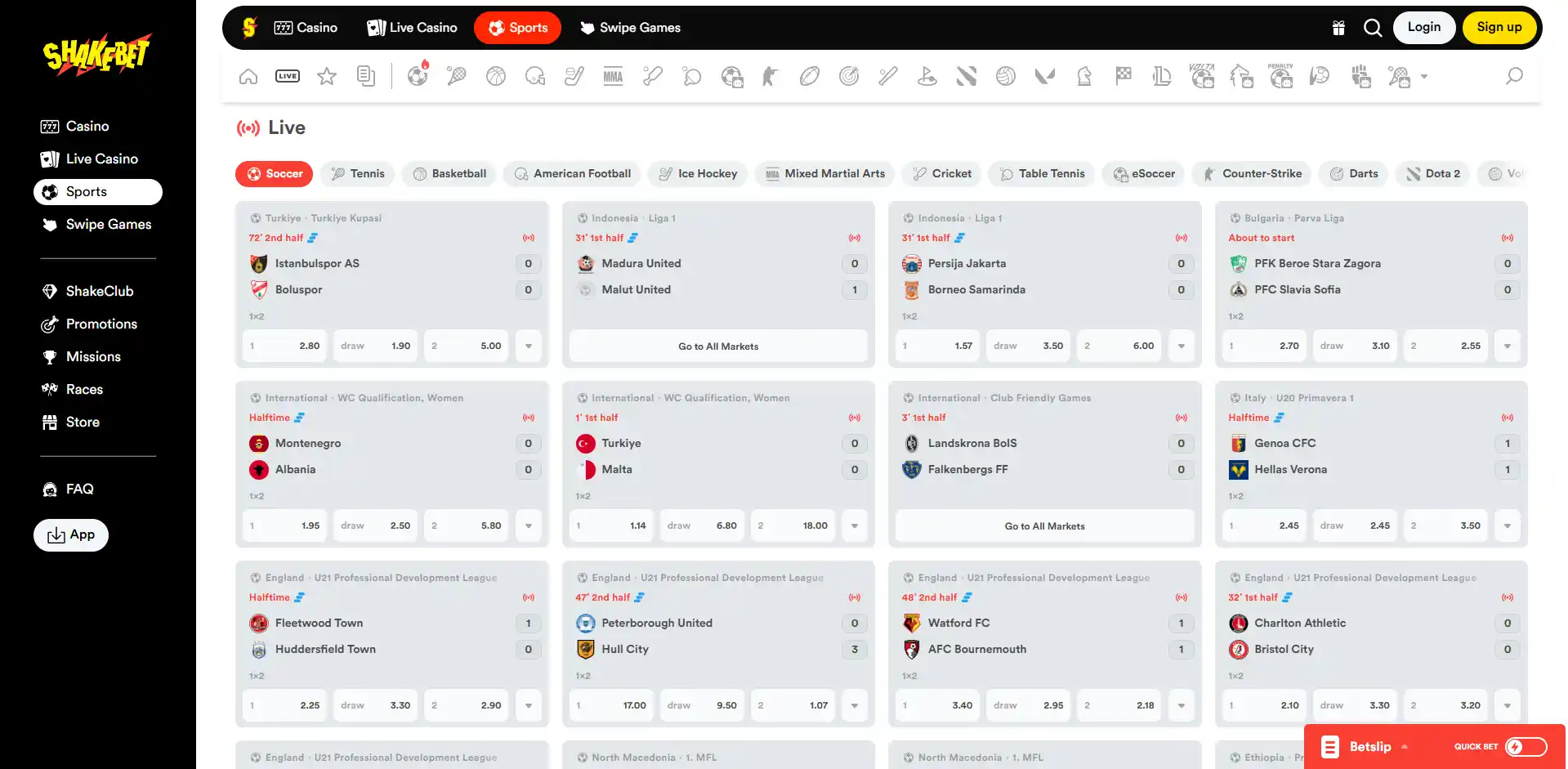This screenshot has height=769, width=1568.
Task: Select the basketball icon in toolbar
Action: 496,77
